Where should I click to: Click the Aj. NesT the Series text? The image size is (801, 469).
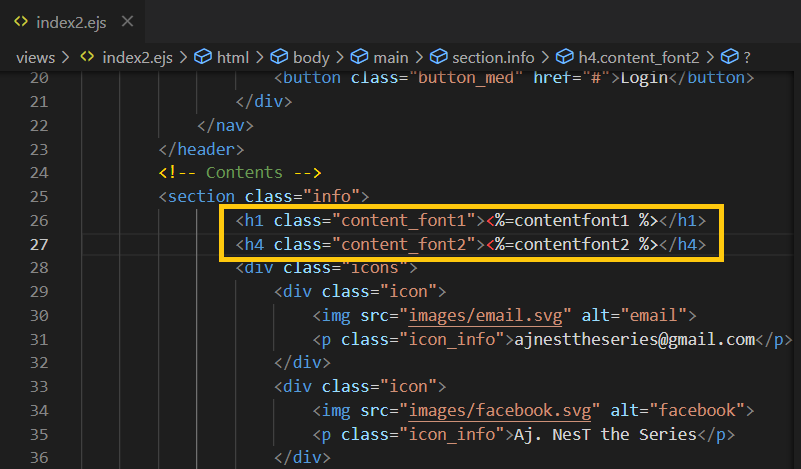point(605,434)
